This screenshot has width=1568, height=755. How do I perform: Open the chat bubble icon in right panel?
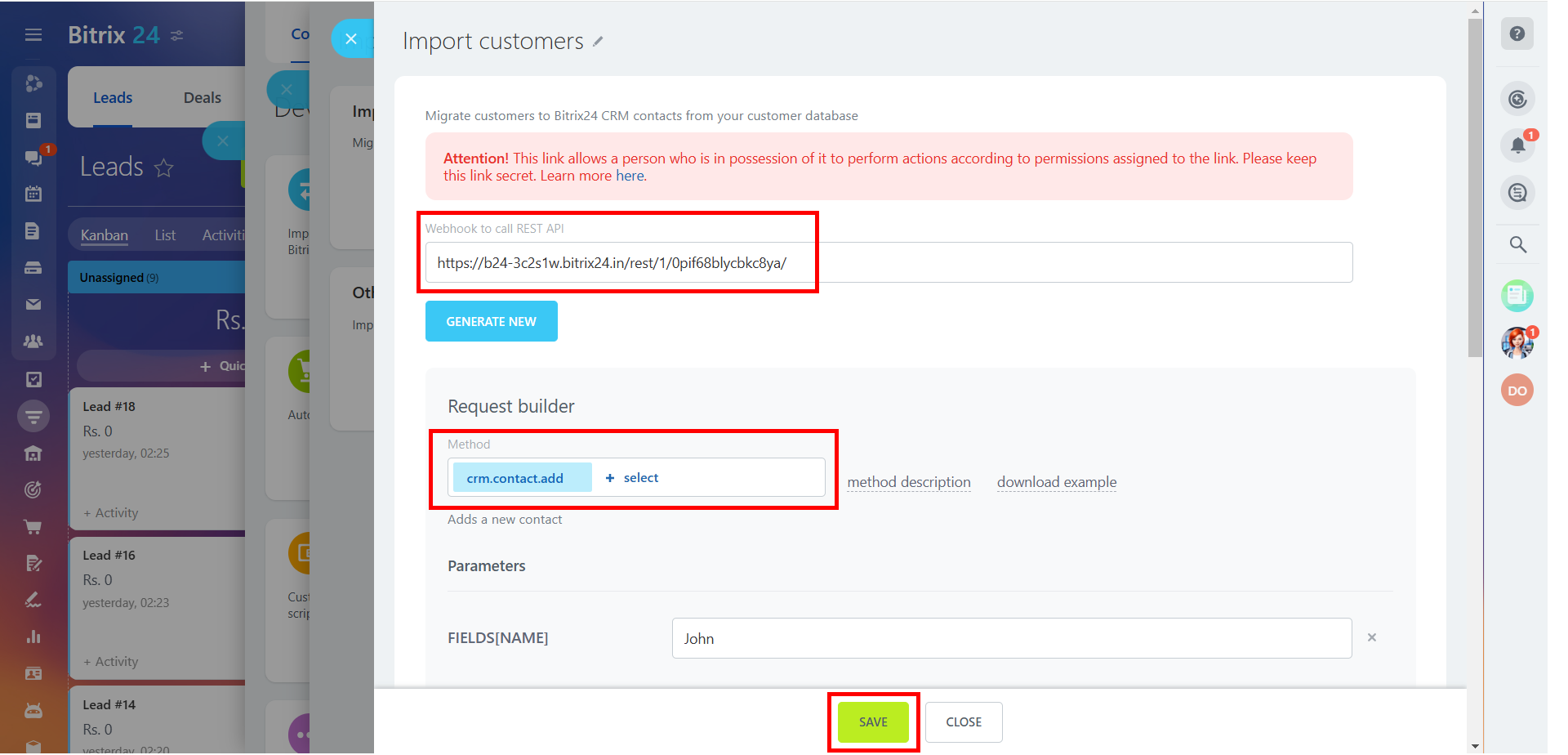point(1517,193)
